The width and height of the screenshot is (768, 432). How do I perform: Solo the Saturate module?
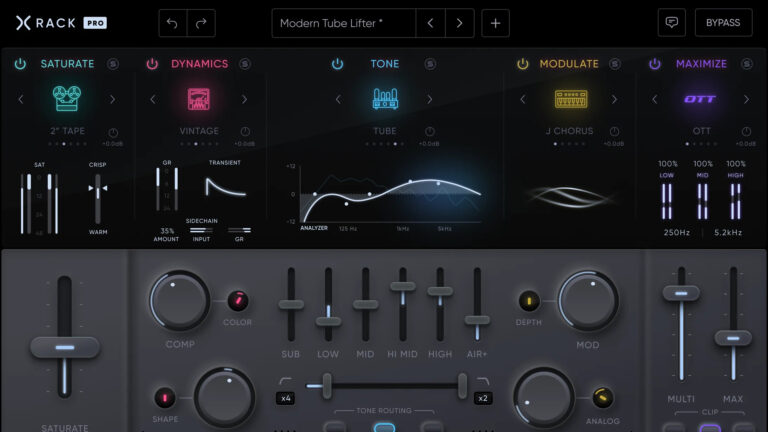113,64
